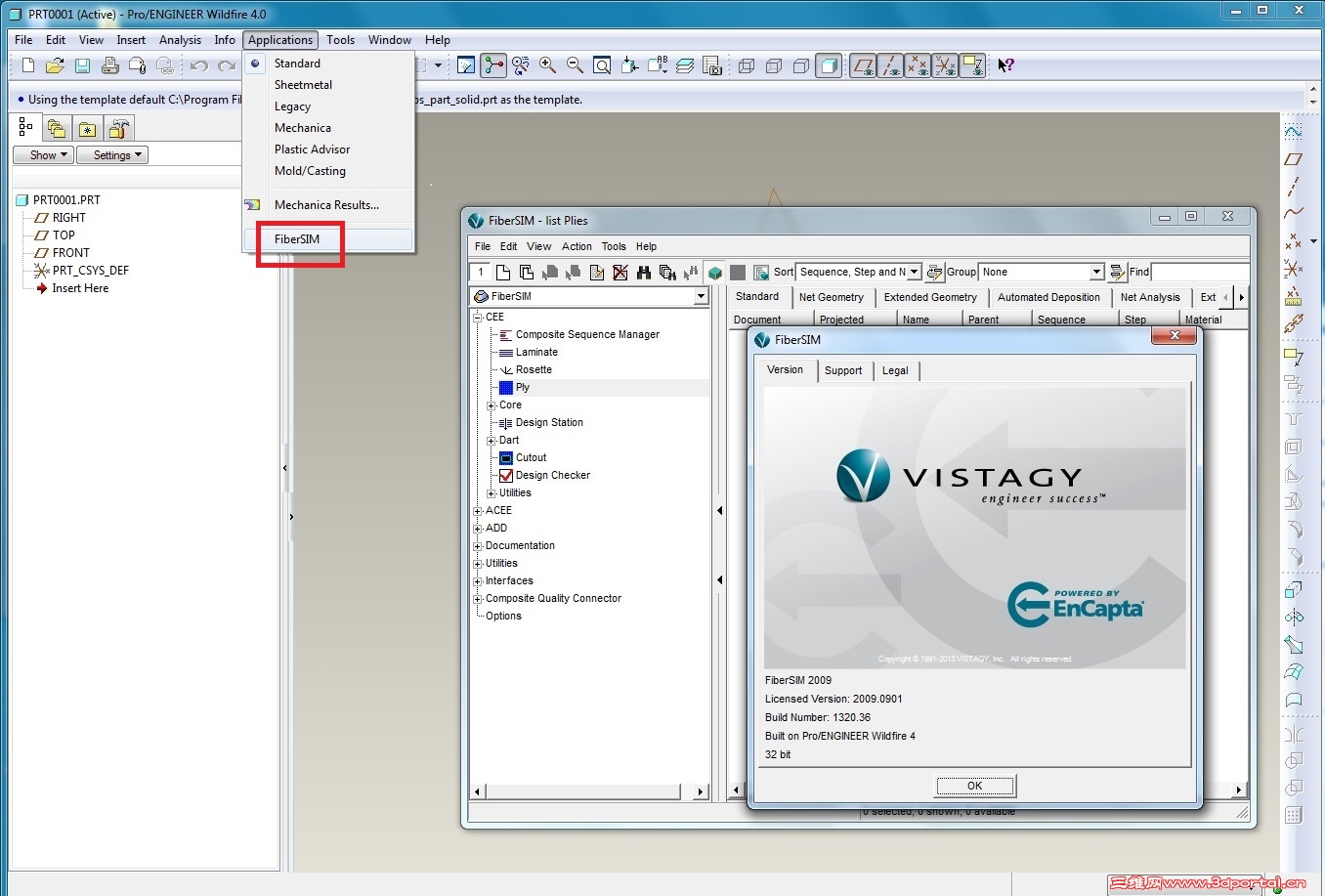Click the sort settings icon beside the Sort dropdown

click(x=935, y=272)
